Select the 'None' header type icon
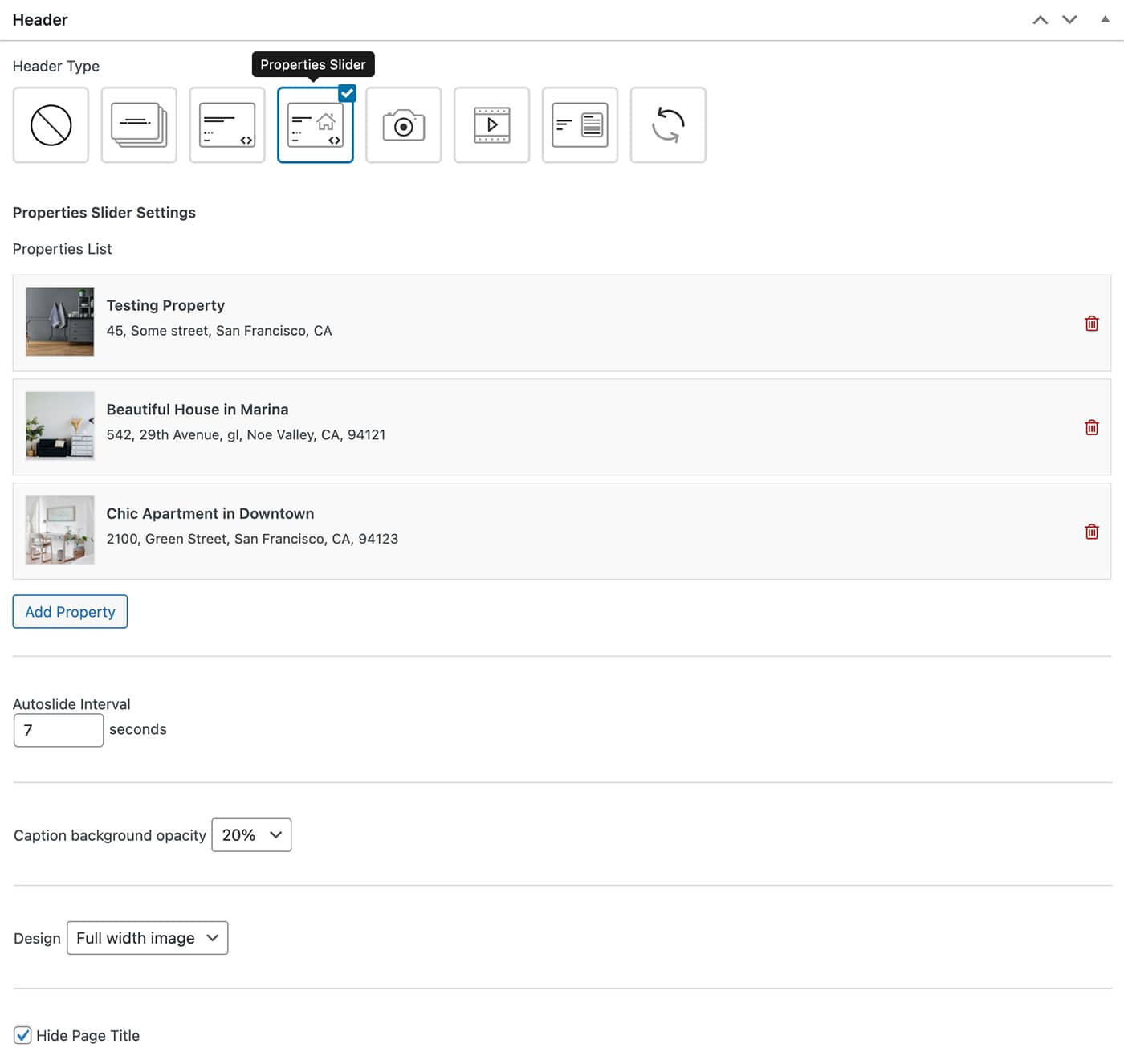 [51, 125]
